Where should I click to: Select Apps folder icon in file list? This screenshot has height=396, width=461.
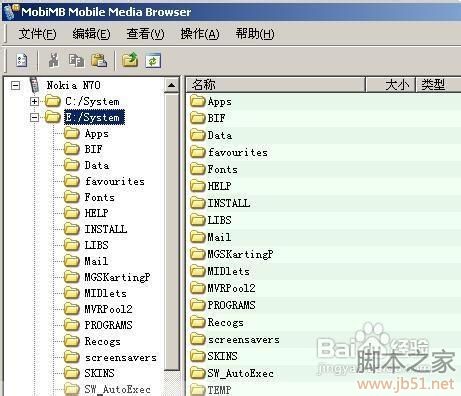[x=197, y=101]
